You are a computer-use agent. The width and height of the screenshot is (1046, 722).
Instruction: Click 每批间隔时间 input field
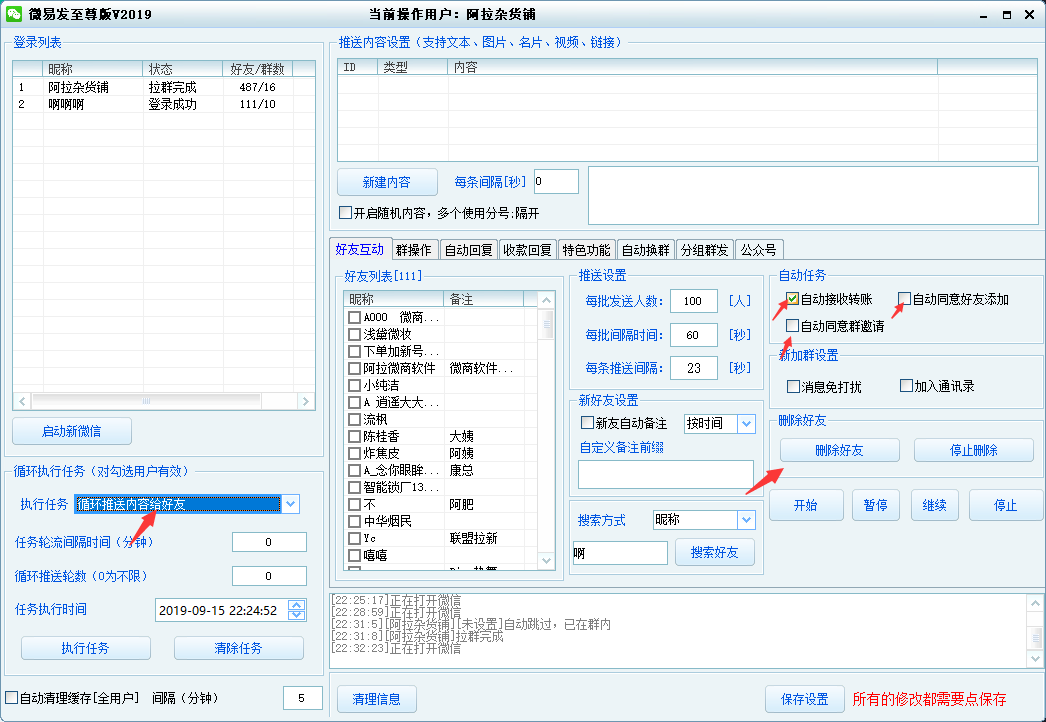[x=694, y=334]
